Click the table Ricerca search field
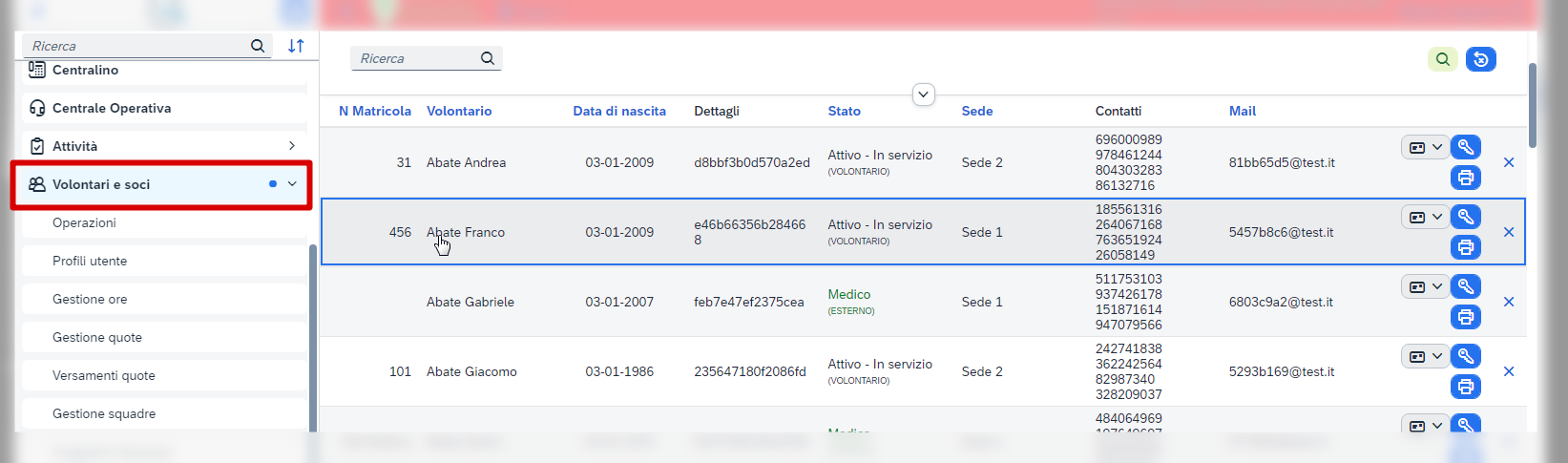Viewport: 1568px width, 463px height. click(x=417, y=58)
